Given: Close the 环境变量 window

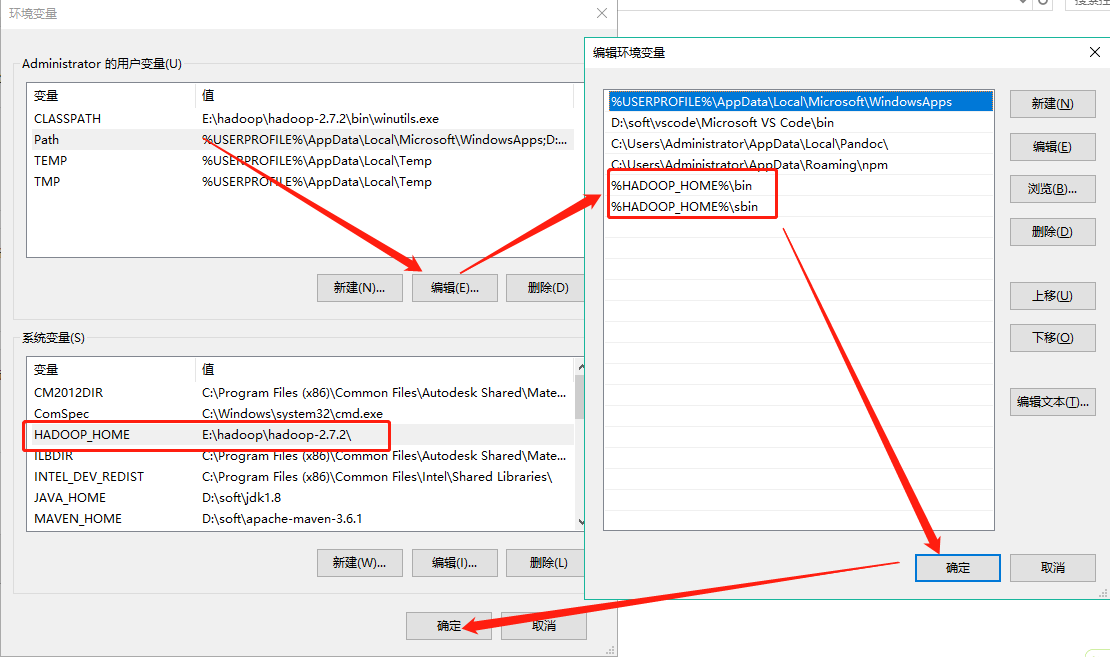Looking at the screenshot, I should pyautogui.click(x=602, y=13).
